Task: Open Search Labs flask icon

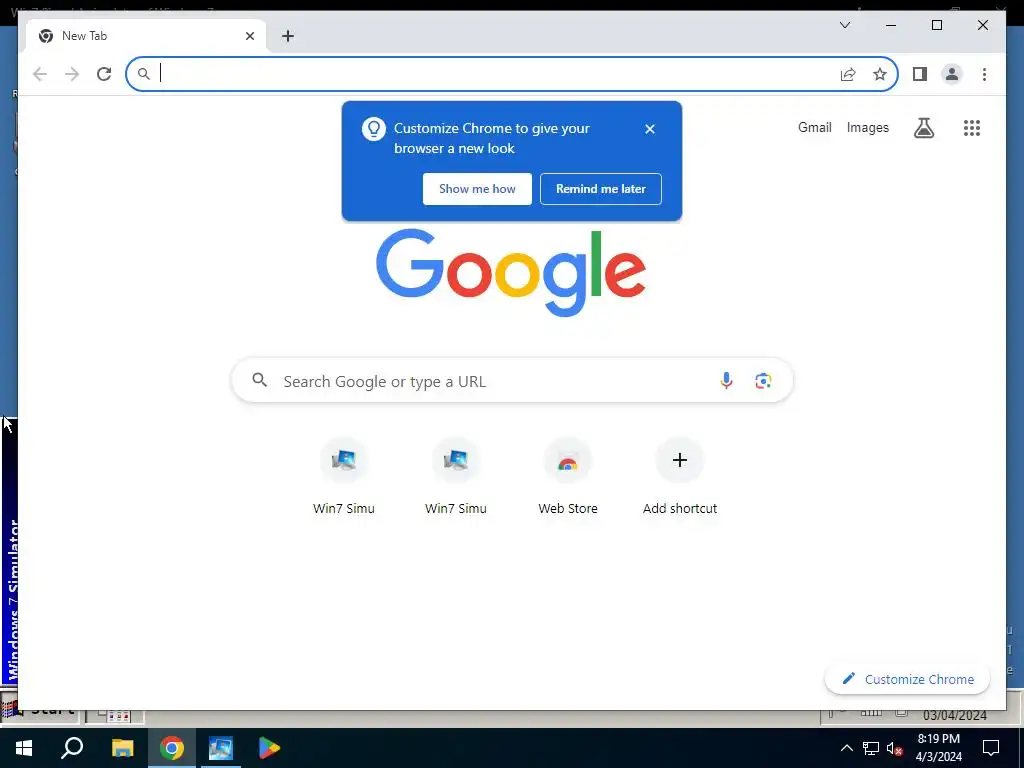Action: tap(923, 128)
